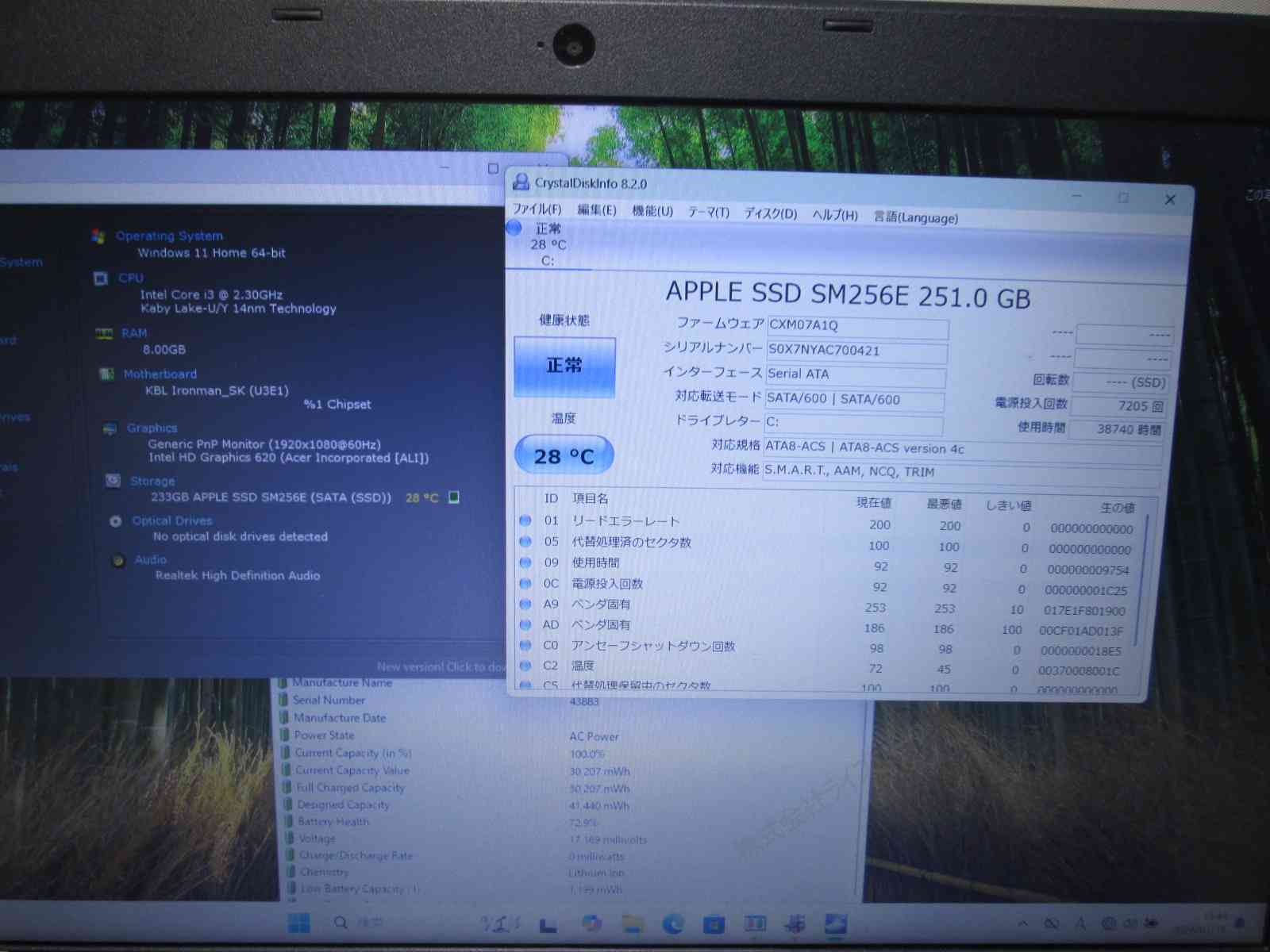This screenshot has height=952, width=1270.
Task: Open the ディスク(D) menu
Action: 770,213
